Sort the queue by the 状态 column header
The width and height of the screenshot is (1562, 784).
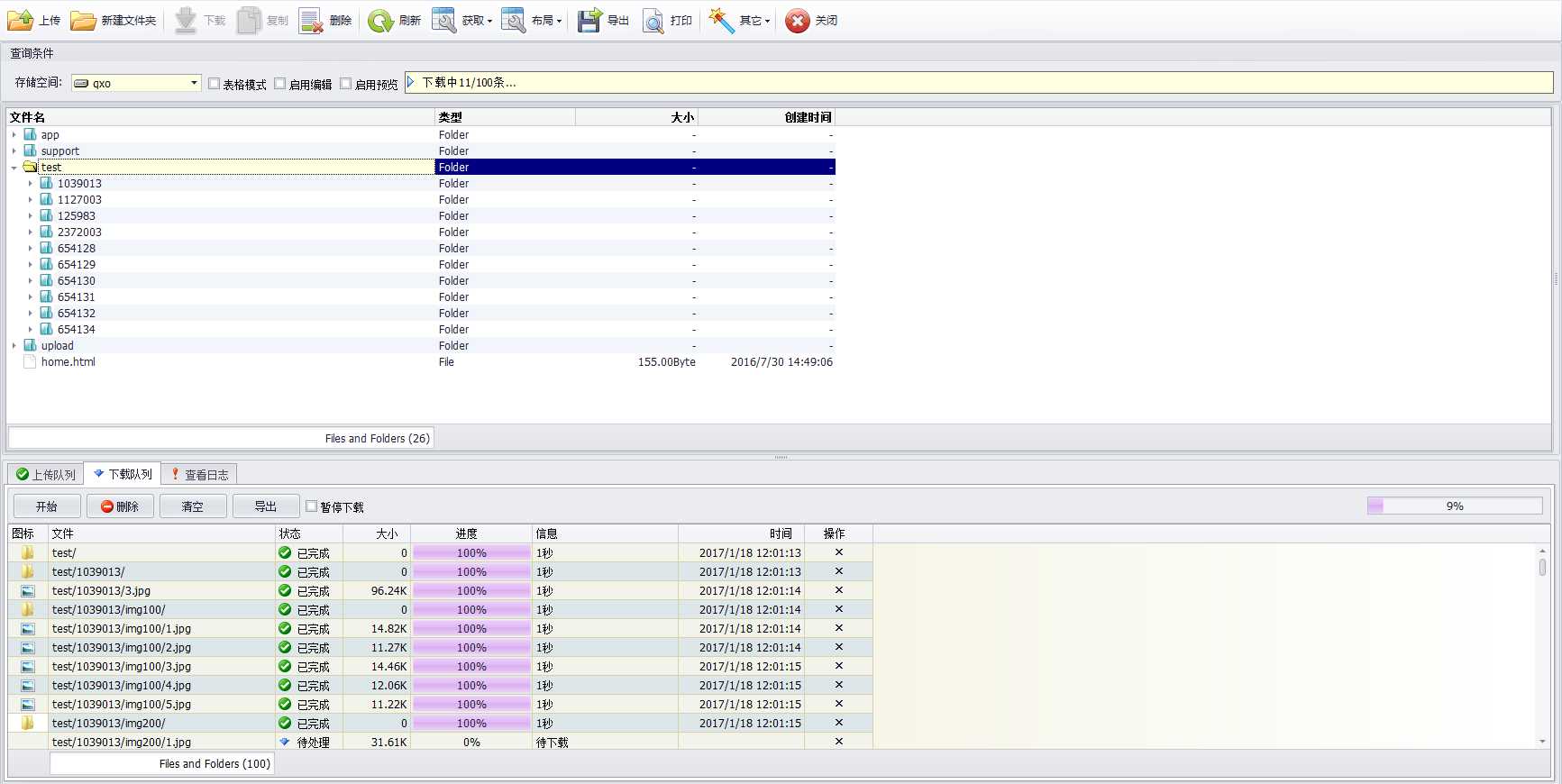point(309,533)
